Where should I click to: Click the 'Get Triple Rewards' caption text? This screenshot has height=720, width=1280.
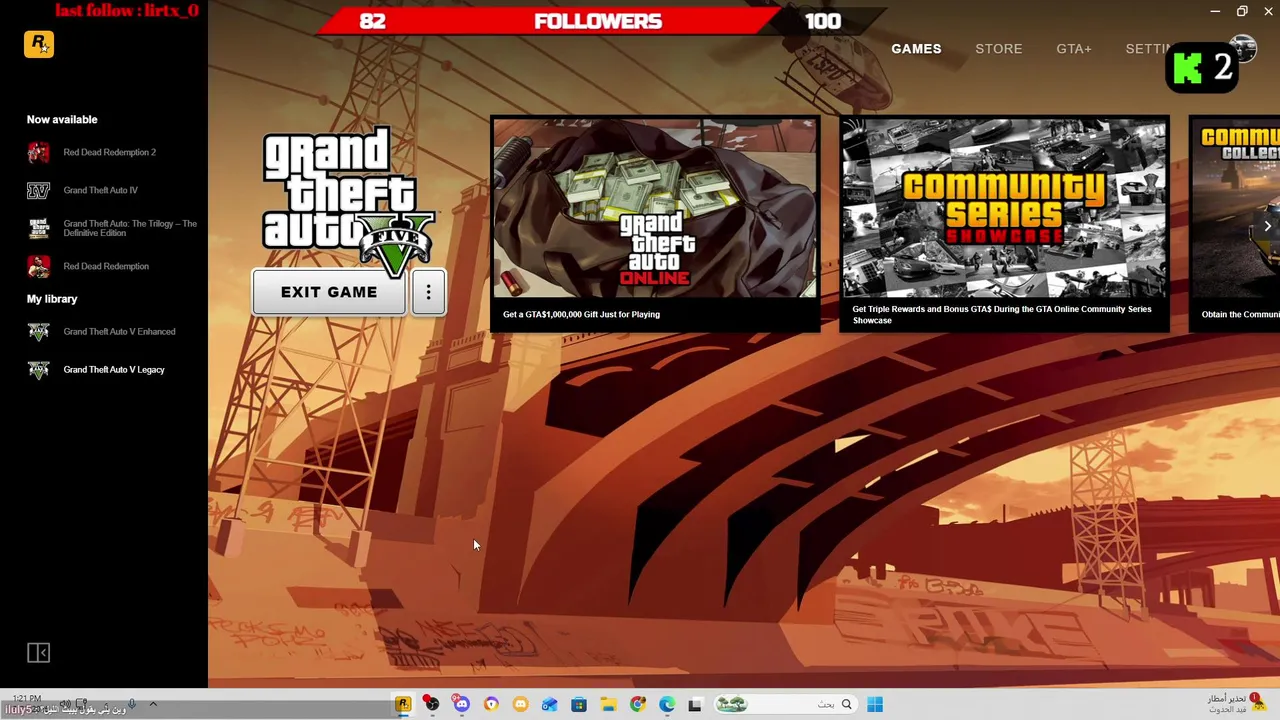tap(1001, 314)
